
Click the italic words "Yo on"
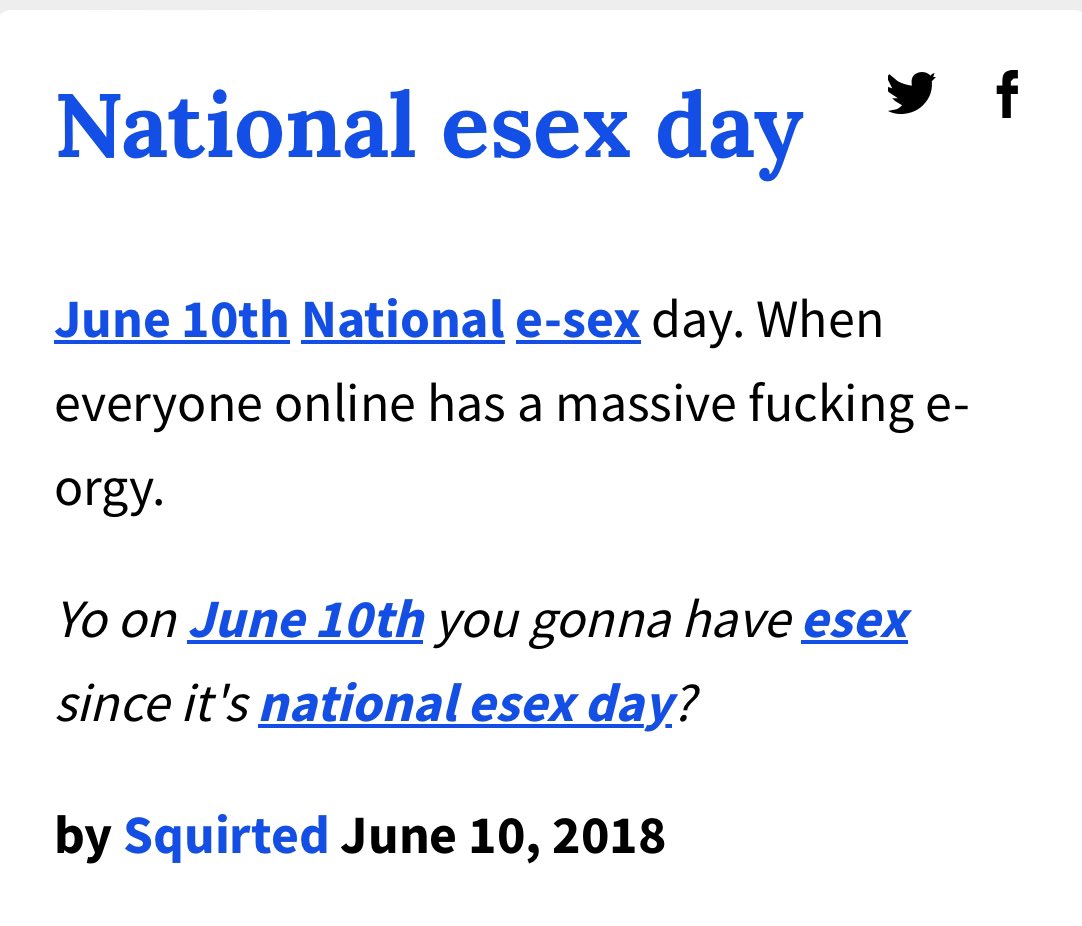pos(115,620)
